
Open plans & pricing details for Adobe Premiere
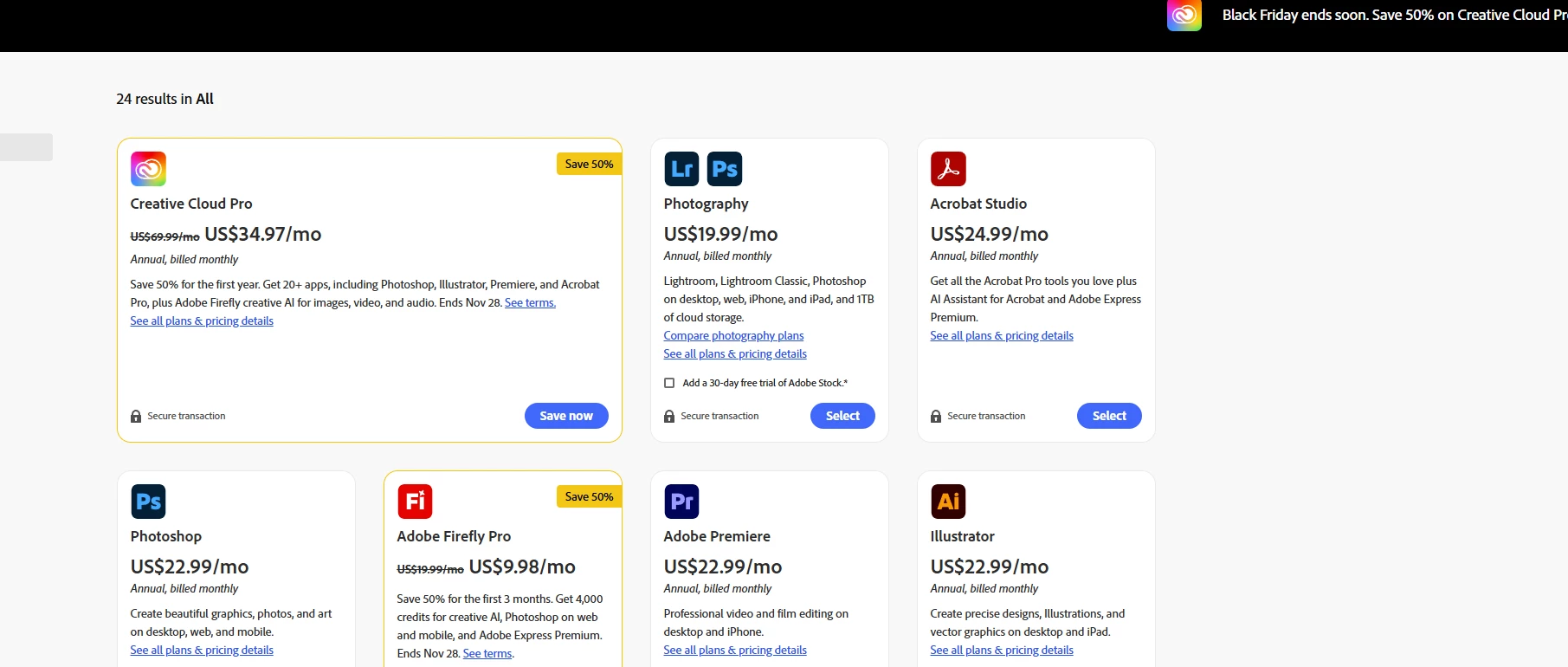[735, 650]
